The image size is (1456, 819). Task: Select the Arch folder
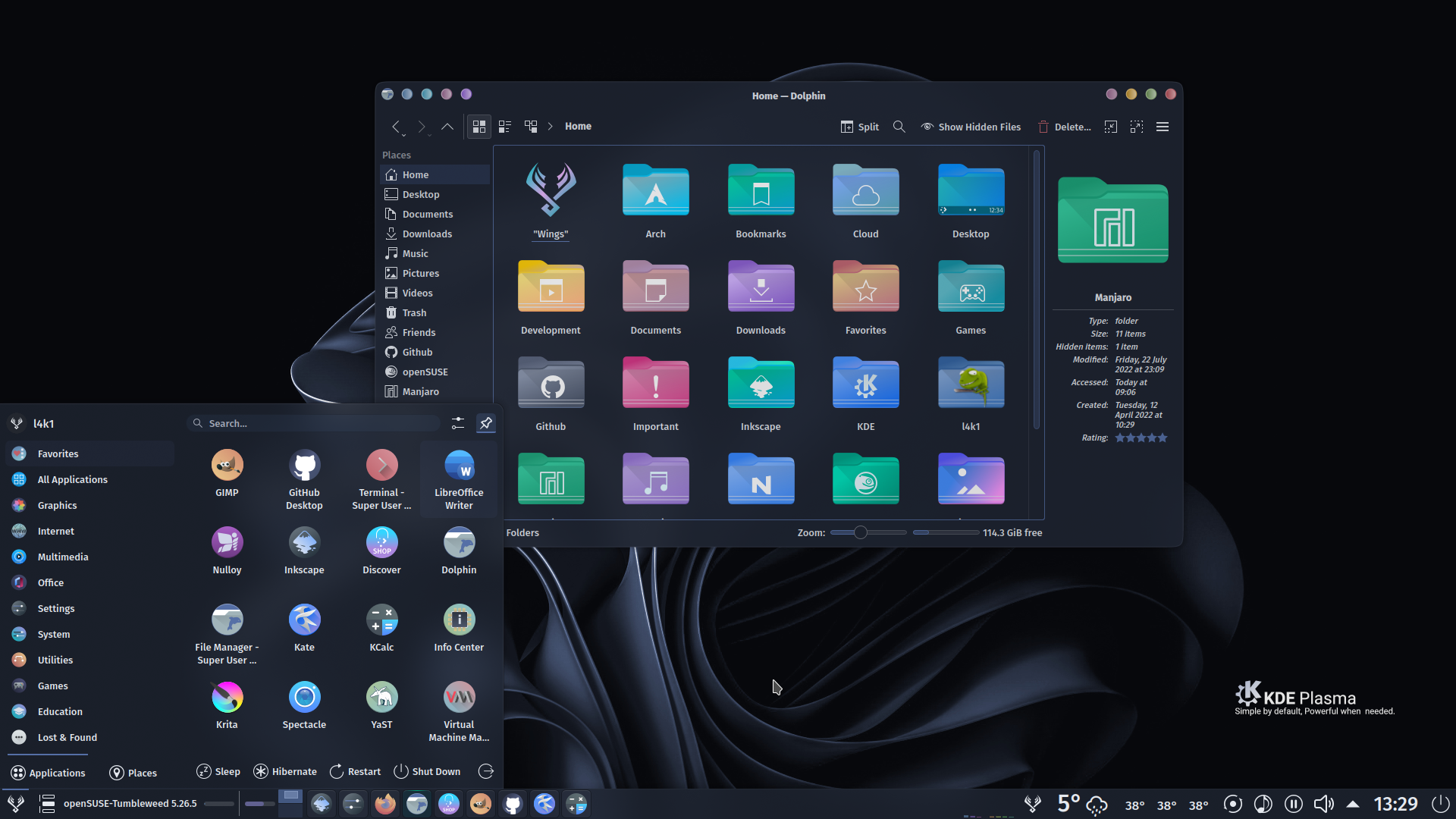pyautogui.click(x=656, y=202)
